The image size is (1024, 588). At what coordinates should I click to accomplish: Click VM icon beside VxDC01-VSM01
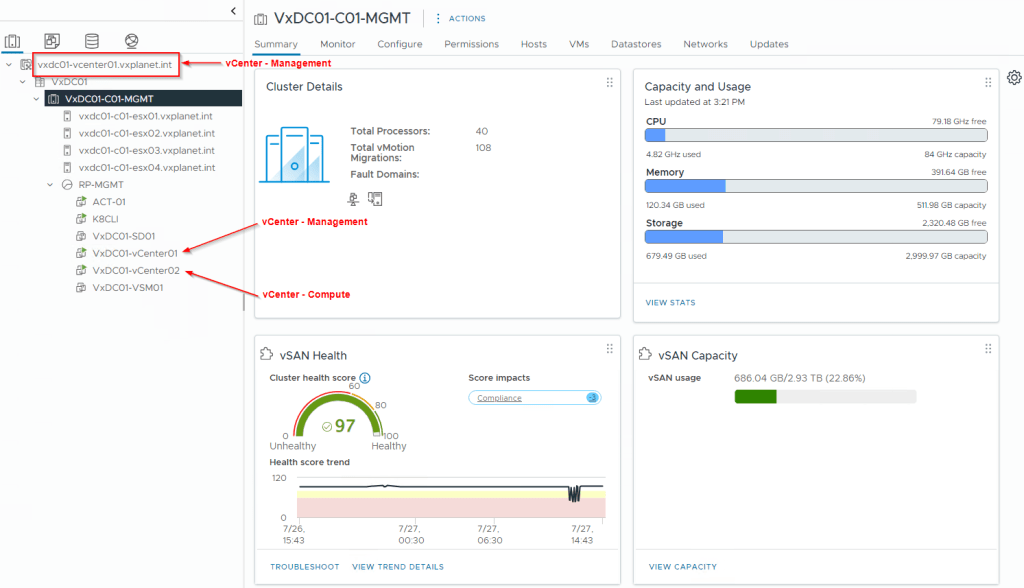pyautogui.click(x=81, y=287)
